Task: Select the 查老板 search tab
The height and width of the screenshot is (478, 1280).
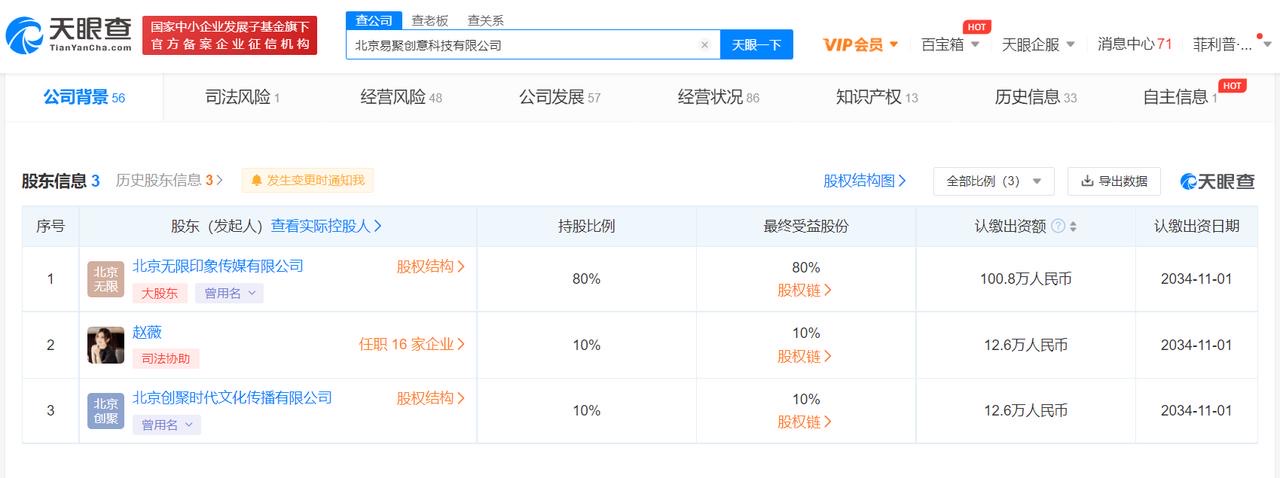Action: pyautogui.click(x=430, y=20)
